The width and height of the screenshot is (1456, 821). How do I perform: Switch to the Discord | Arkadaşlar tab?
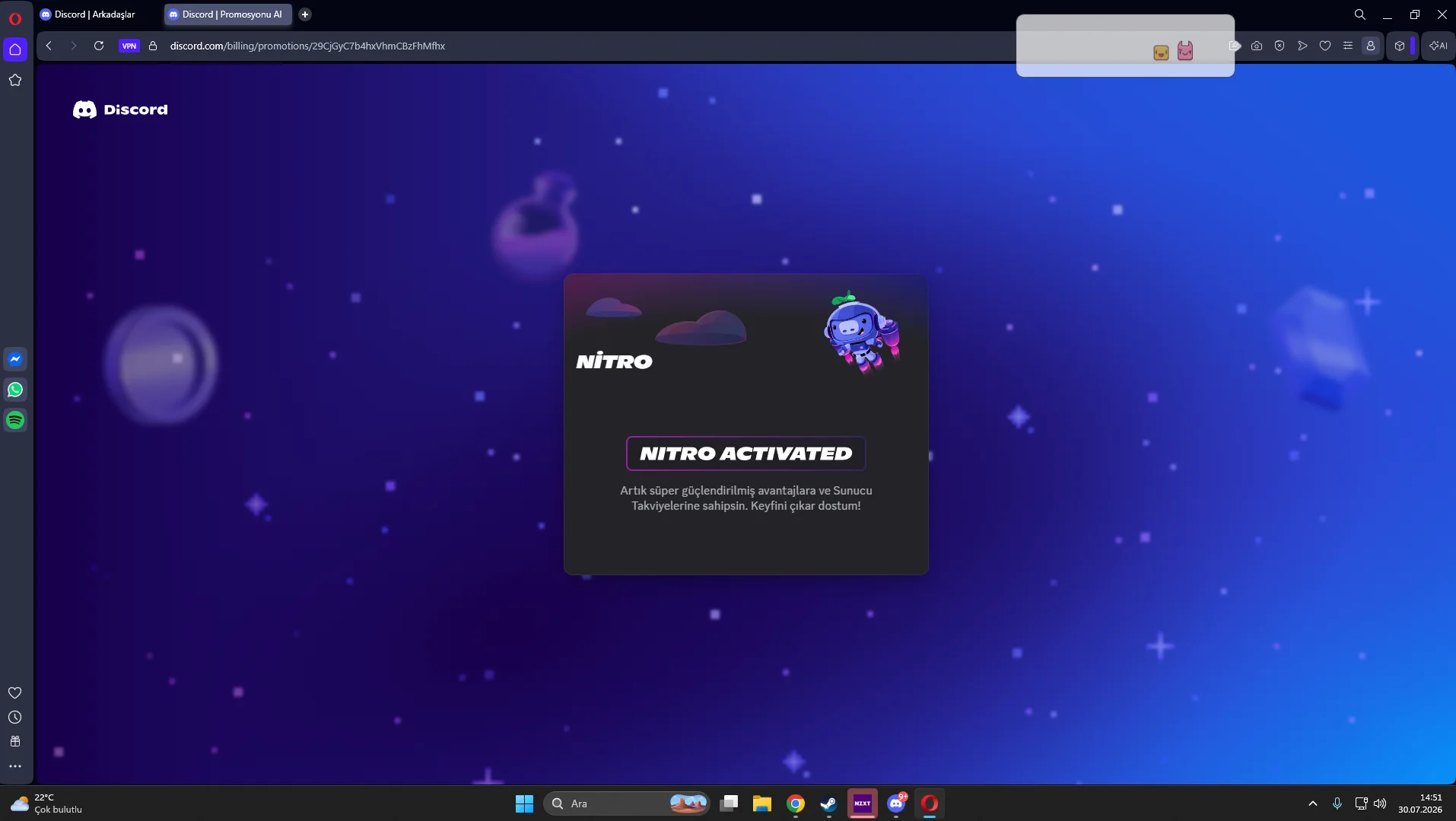point(95,14)
